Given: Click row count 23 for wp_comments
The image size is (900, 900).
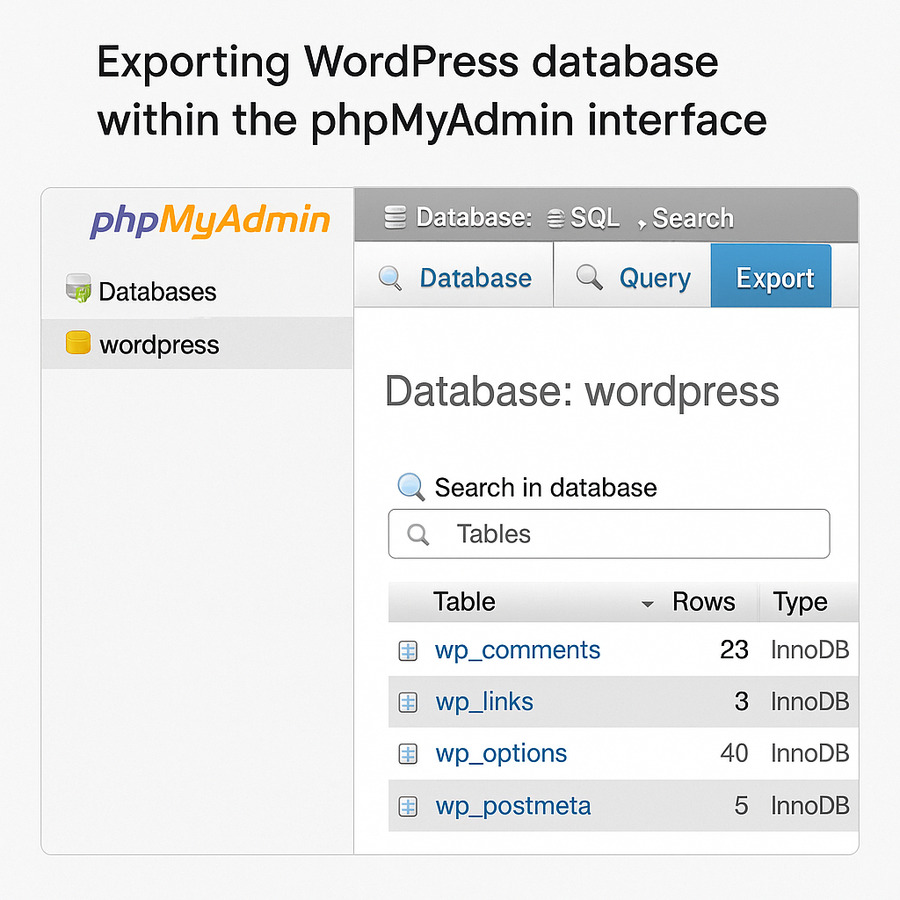Looking at the screenshot, I should tap(734, 650).
